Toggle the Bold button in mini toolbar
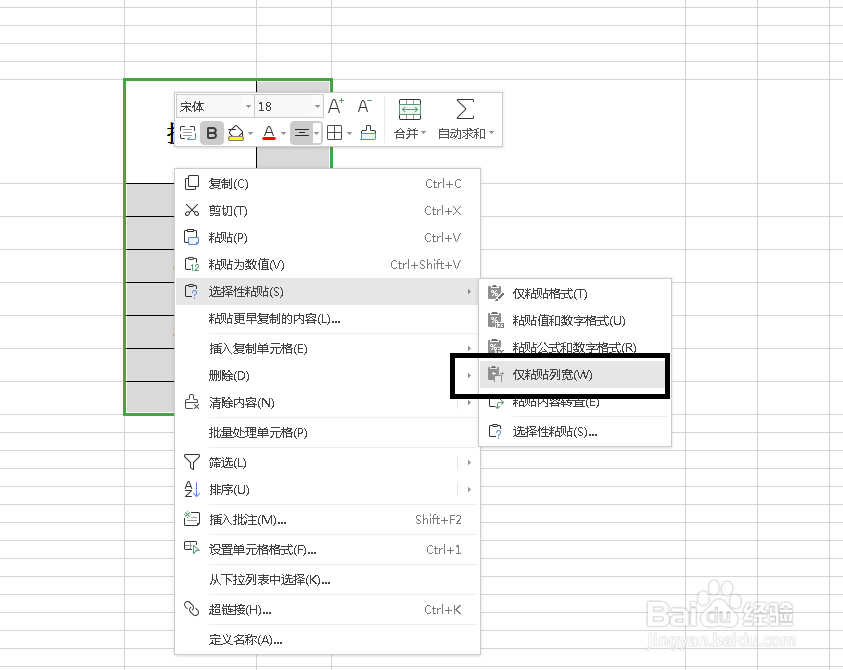The height and width of the screenshot is (670, 843). tap(212, 133)
